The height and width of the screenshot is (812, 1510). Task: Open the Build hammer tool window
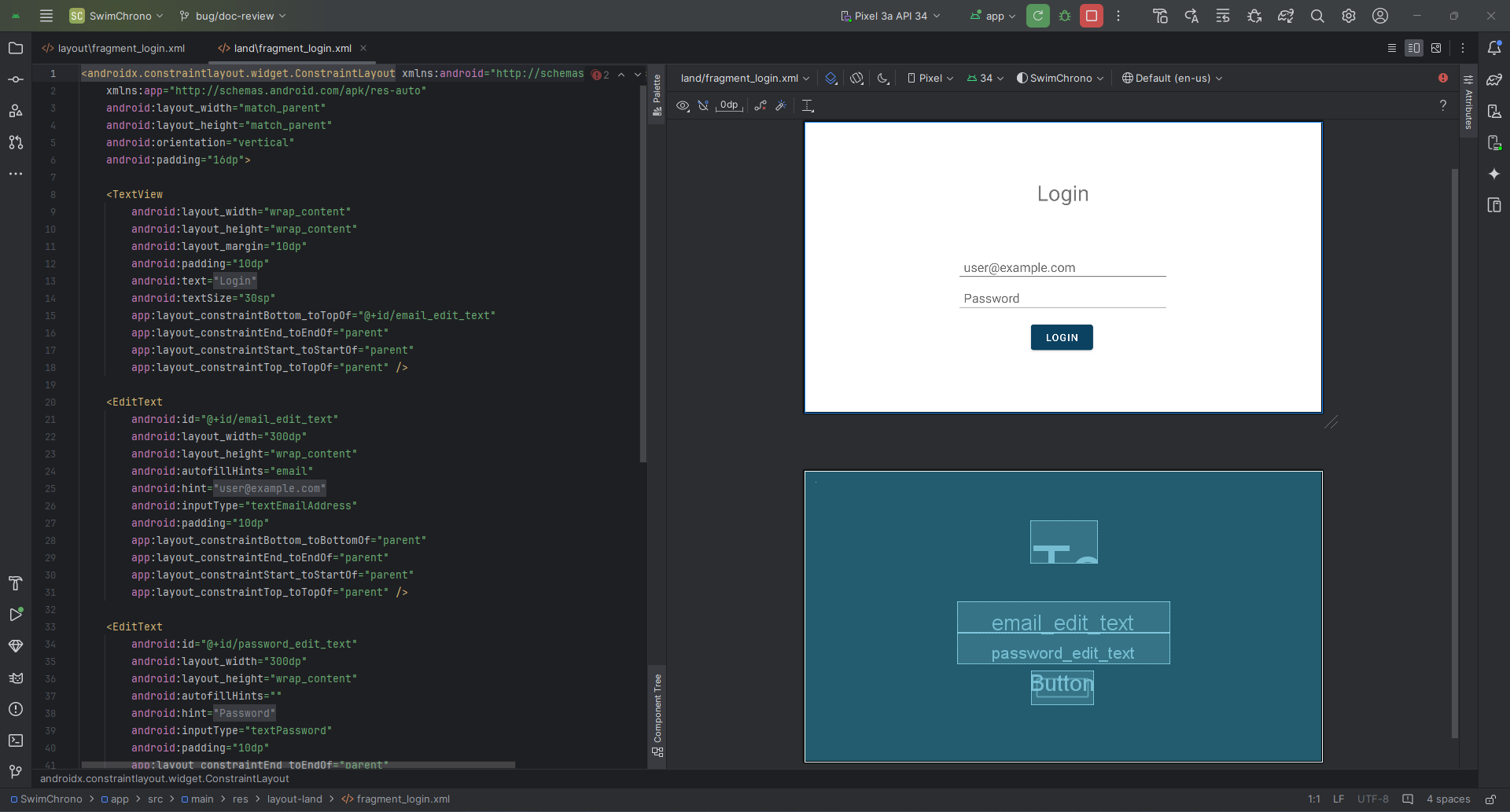(16, 583)
